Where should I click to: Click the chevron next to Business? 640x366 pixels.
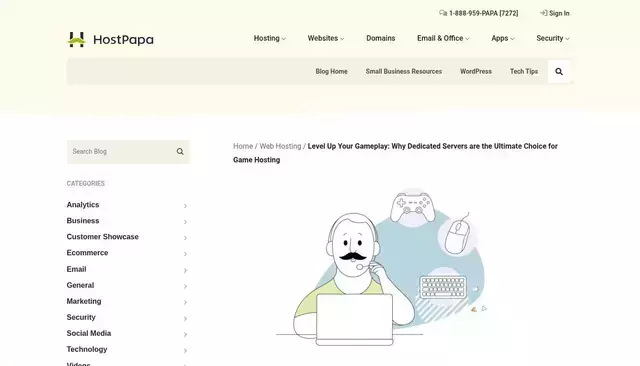click(185, 222)
